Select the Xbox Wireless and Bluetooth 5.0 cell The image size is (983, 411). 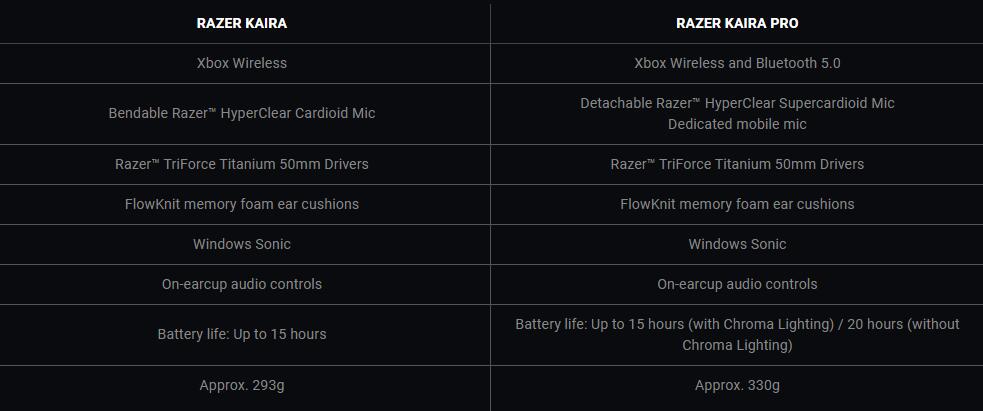(x=737, y=63)
